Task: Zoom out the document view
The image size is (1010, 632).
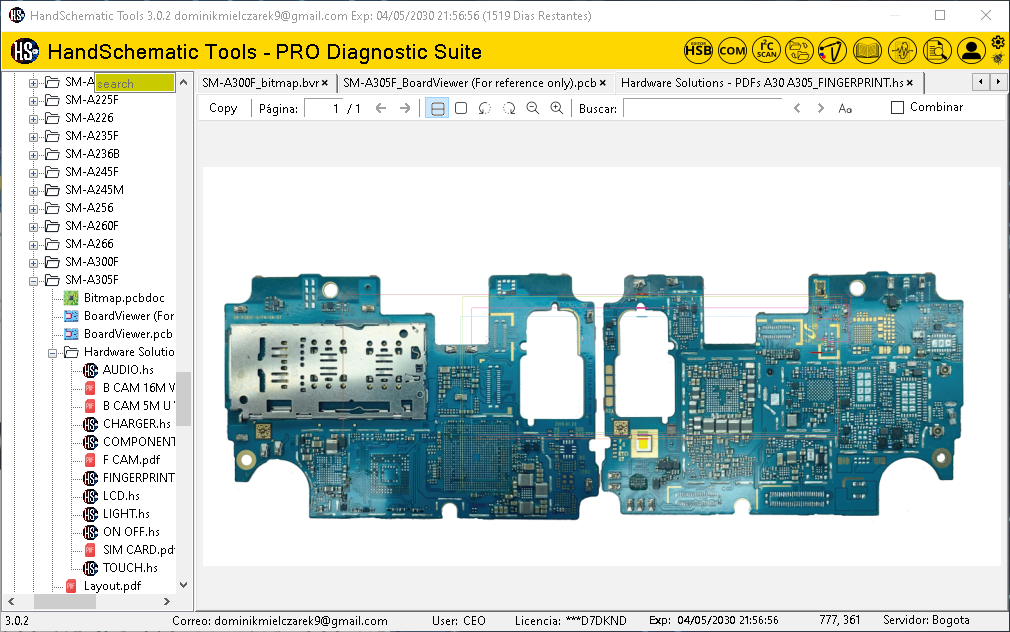Action: coord(533,108)
